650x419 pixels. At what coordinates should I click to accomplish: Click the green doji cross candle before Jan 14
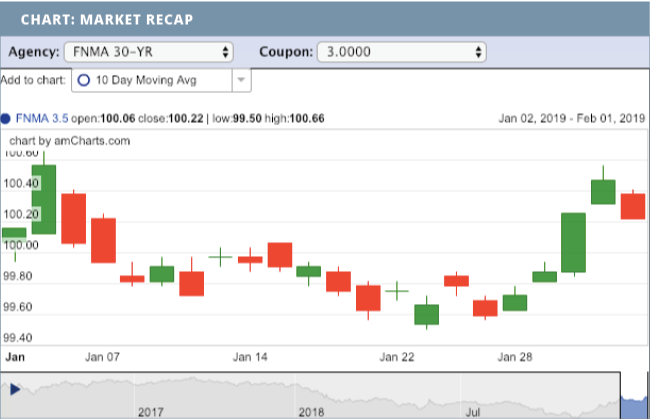pyautogui.click(x=220, y=257)
